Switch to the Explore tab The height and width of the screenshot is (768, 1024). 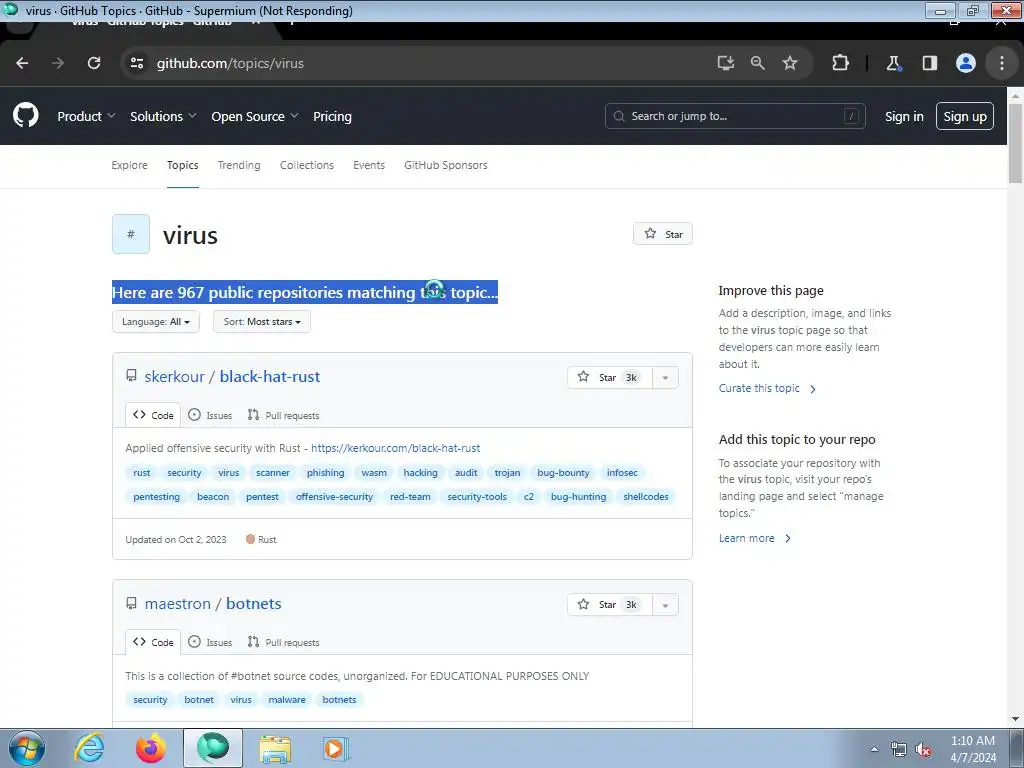point(129,165)
